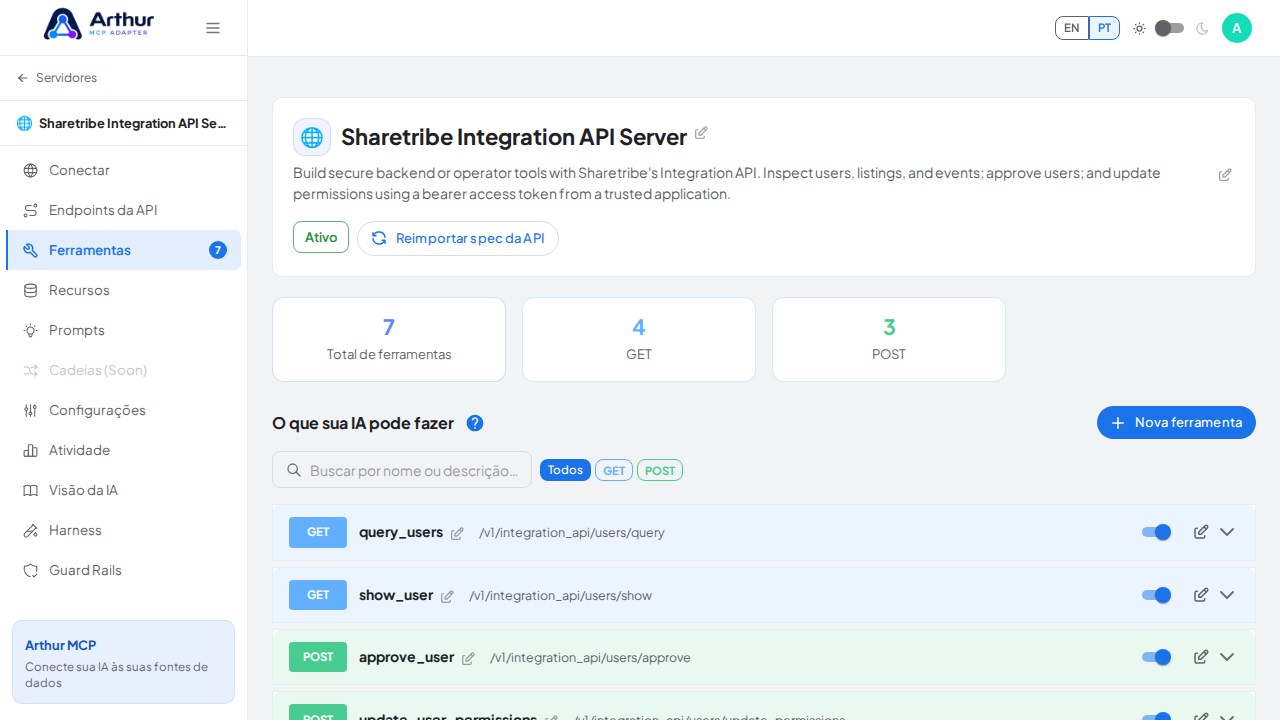This screenshot has width=1280, height=720.
Task: Click the POST count card
Action: 889,339
